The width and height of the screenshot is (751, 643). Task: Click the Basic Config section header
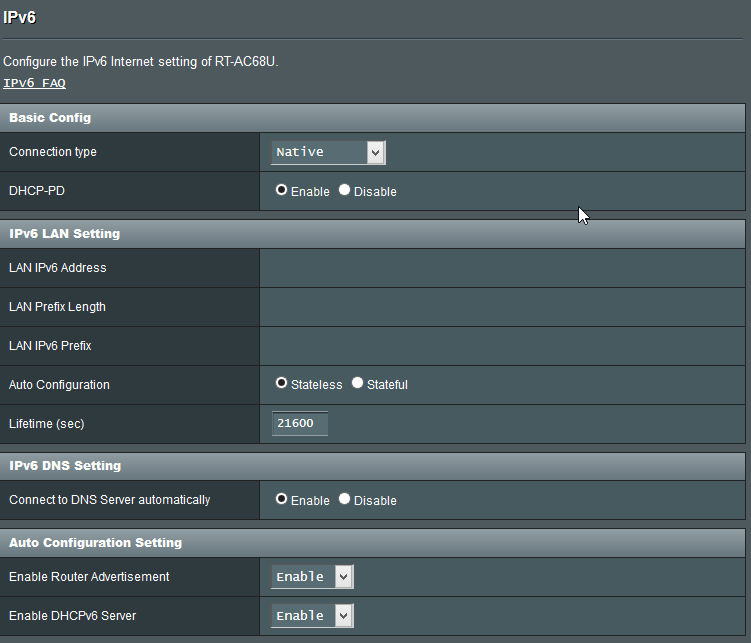pos(373,118)
